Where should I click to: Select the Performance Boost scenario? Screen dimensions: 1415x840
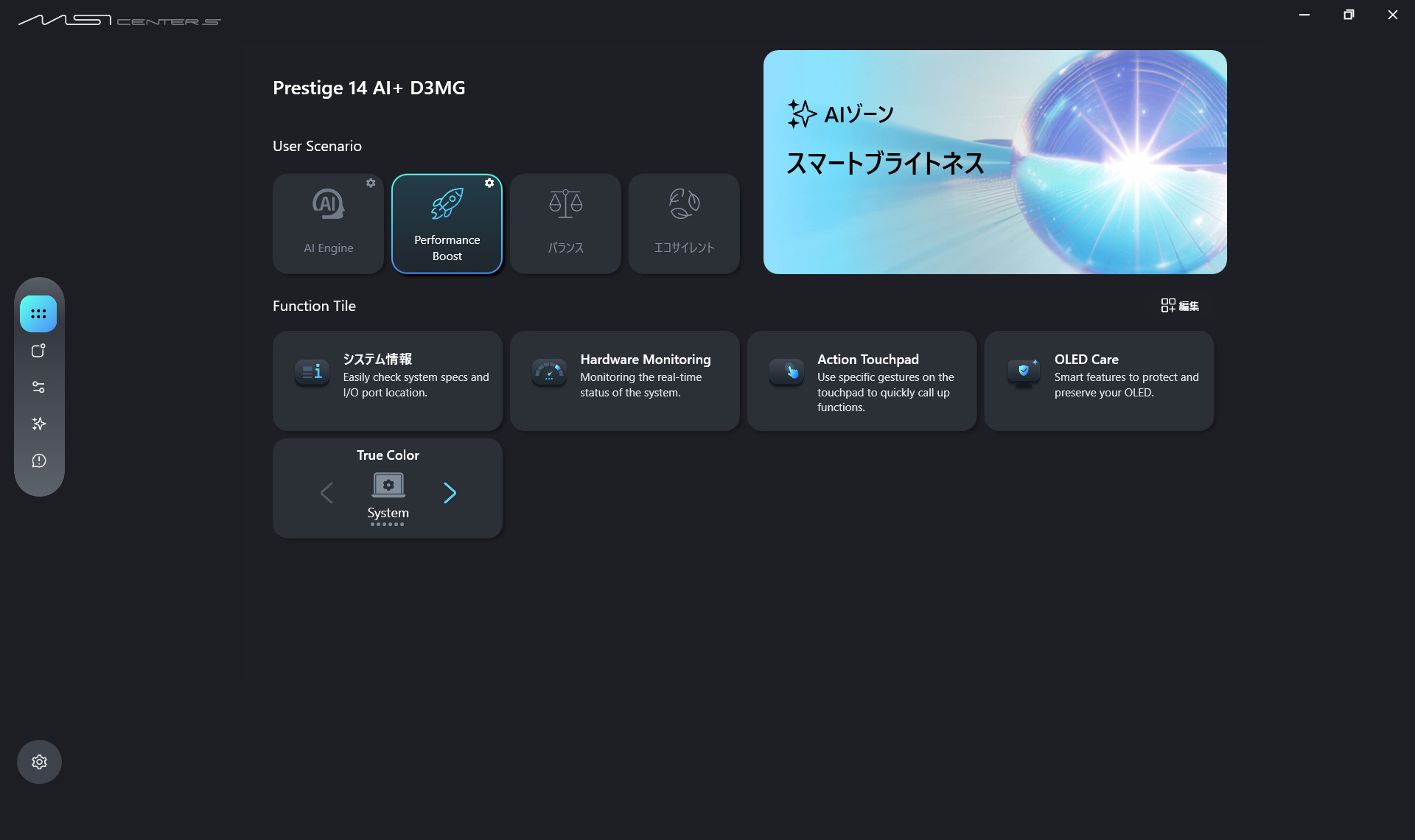pos(447,224)
